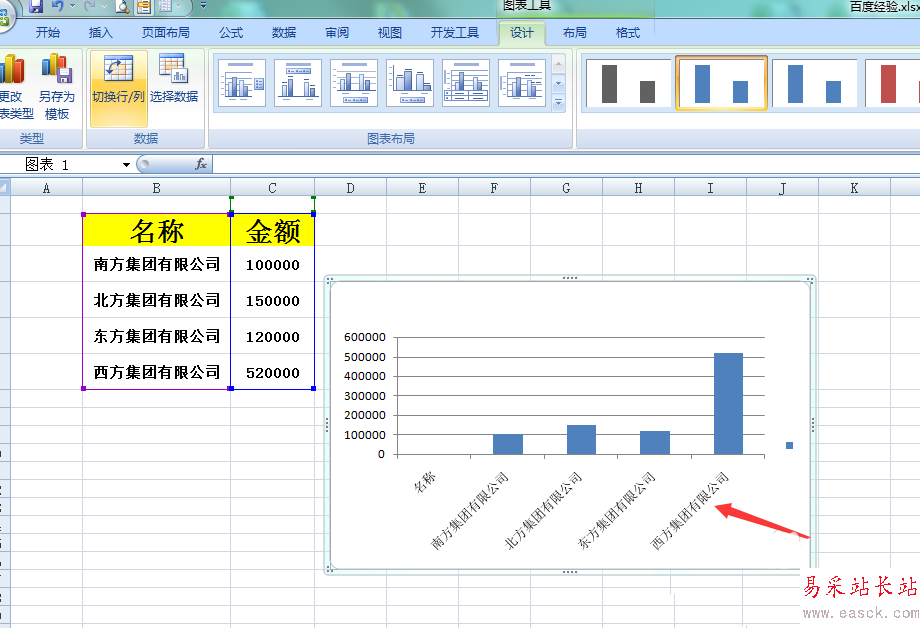Screen dimensions: 920x628
Task: Click the Redo arrow icon
Action: 90,6
